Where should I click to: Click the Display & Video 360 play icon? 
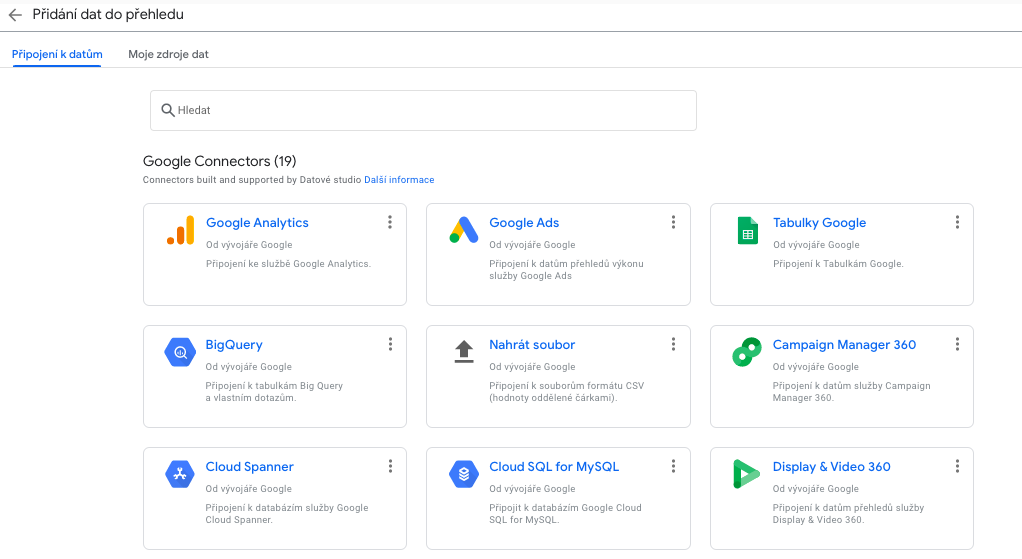[x=746, y=474]
